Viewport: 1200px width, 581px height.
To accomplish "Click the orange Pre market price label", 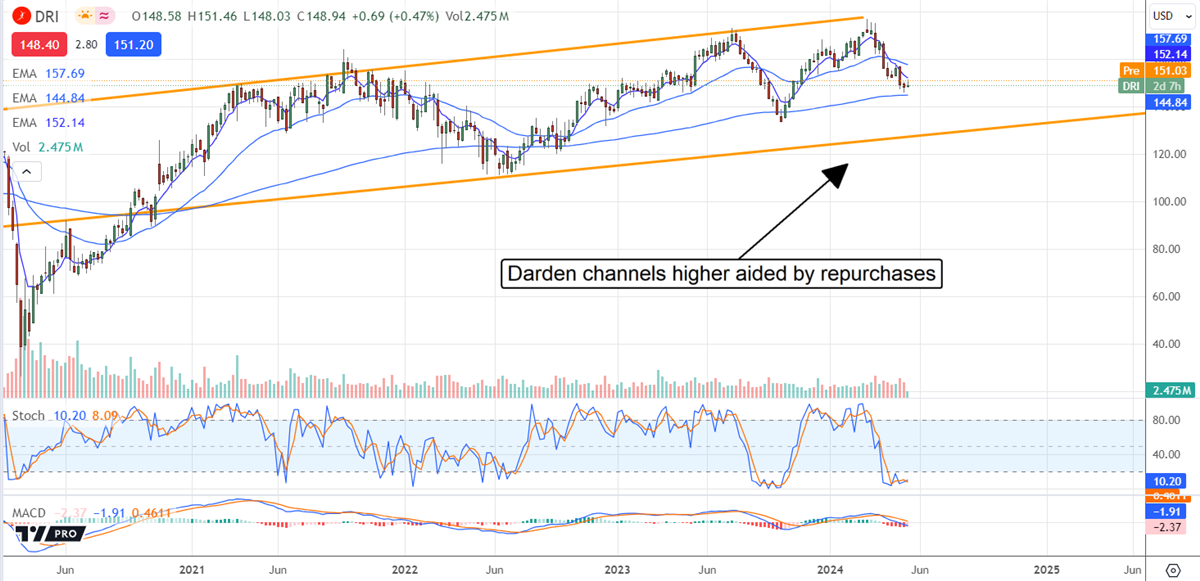I will [1132, 70].
